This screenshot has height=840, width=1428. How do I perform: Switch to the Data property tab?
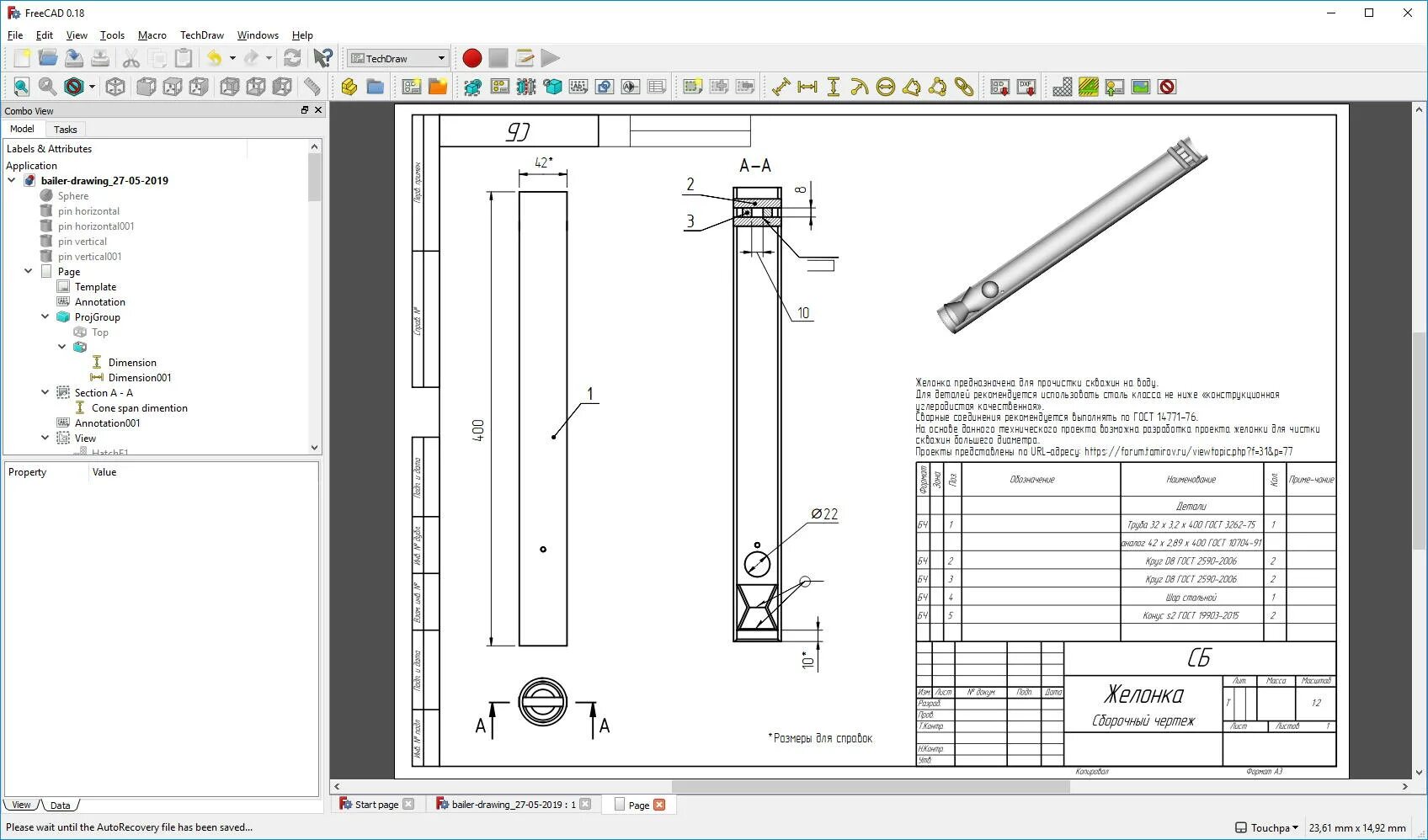coord(61,805)
